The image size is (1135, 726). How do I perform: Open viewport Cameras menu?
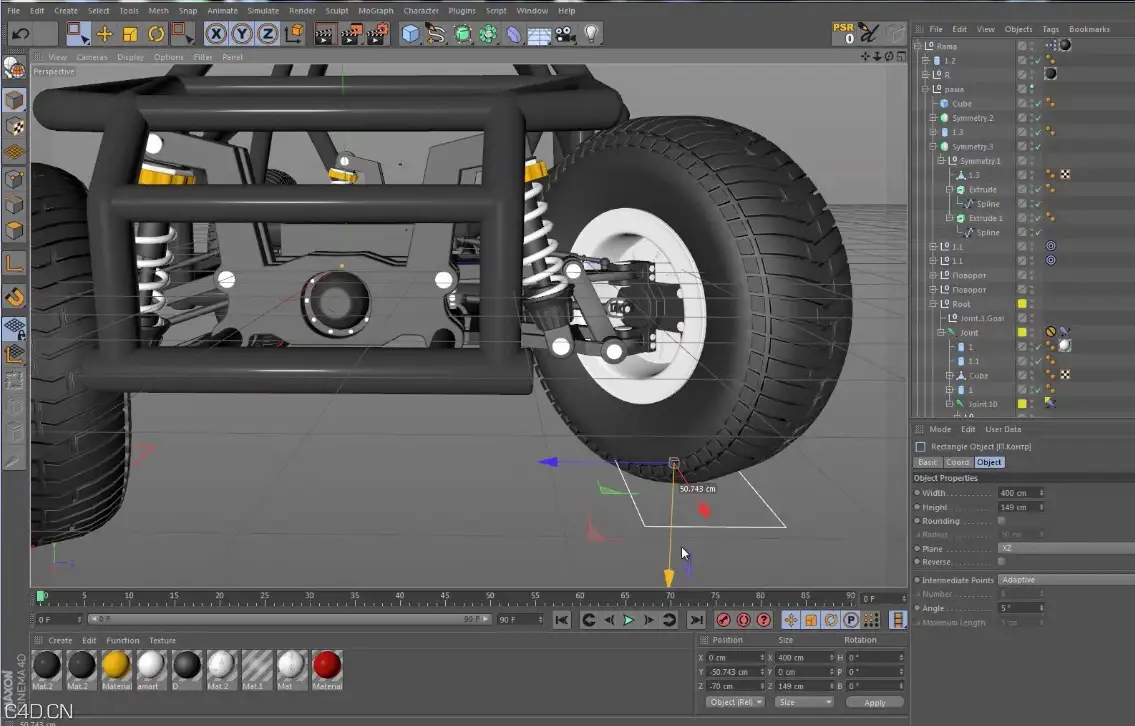(92, 57)
